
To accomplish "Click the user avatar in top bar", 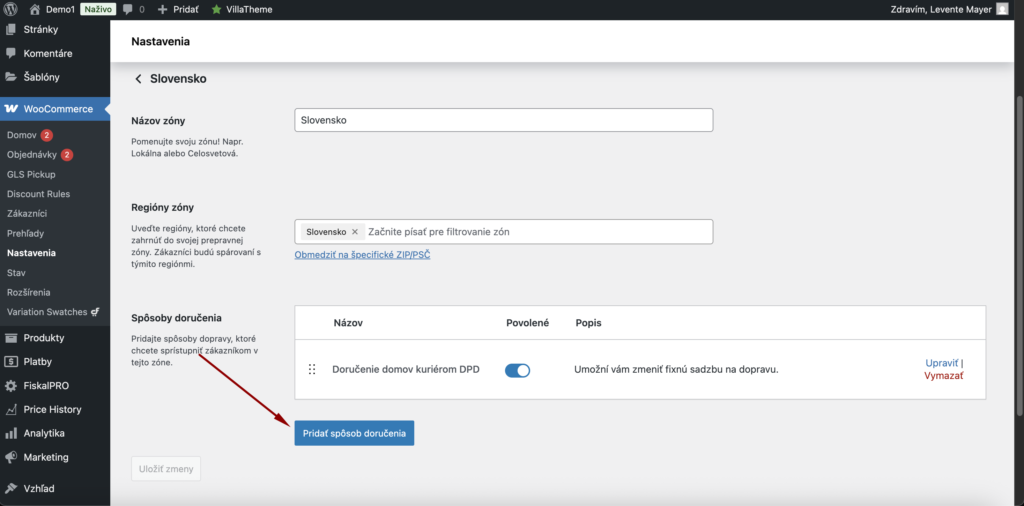I will pyautogui.click(x=1003, y=9).
